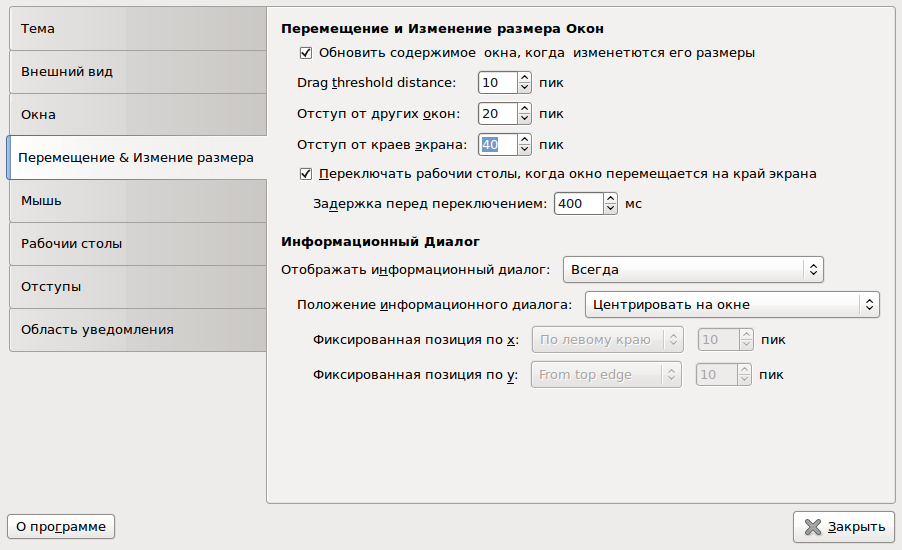This screenshot has width=902, height=550.
Task: Increase Drag threshold distance with up arrow
Action: coord(524,78)
